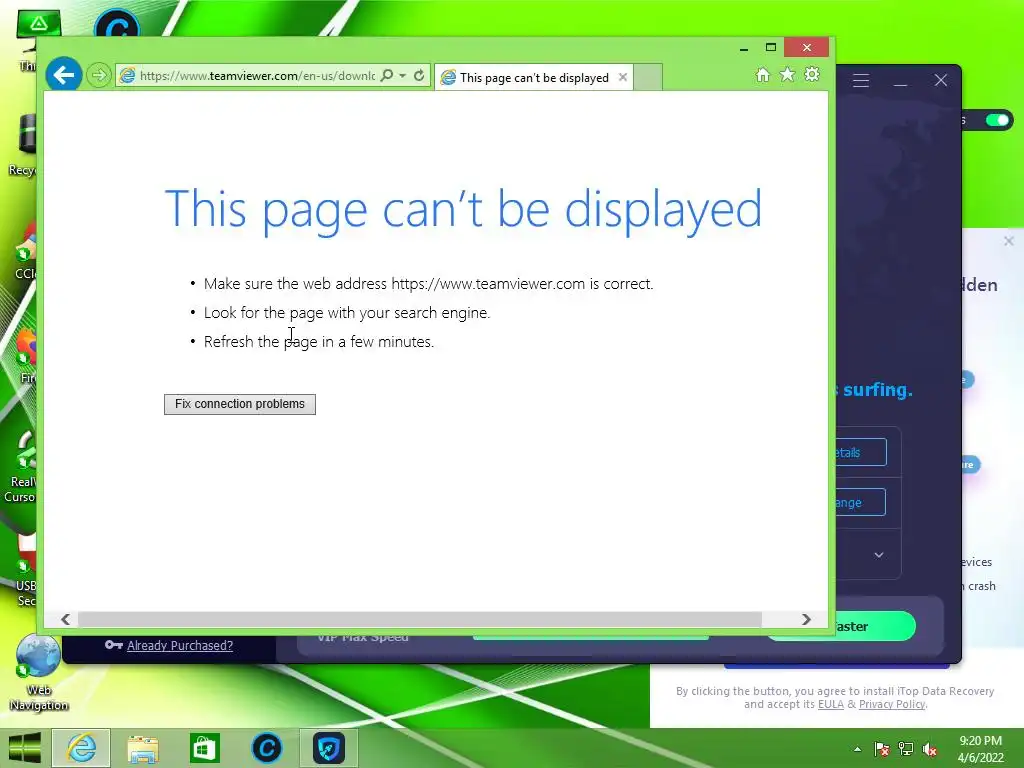This screenshot has height=768, width=1024.
Task: Open Web Navigation desktop shortcut
Action: click(38, 673)
